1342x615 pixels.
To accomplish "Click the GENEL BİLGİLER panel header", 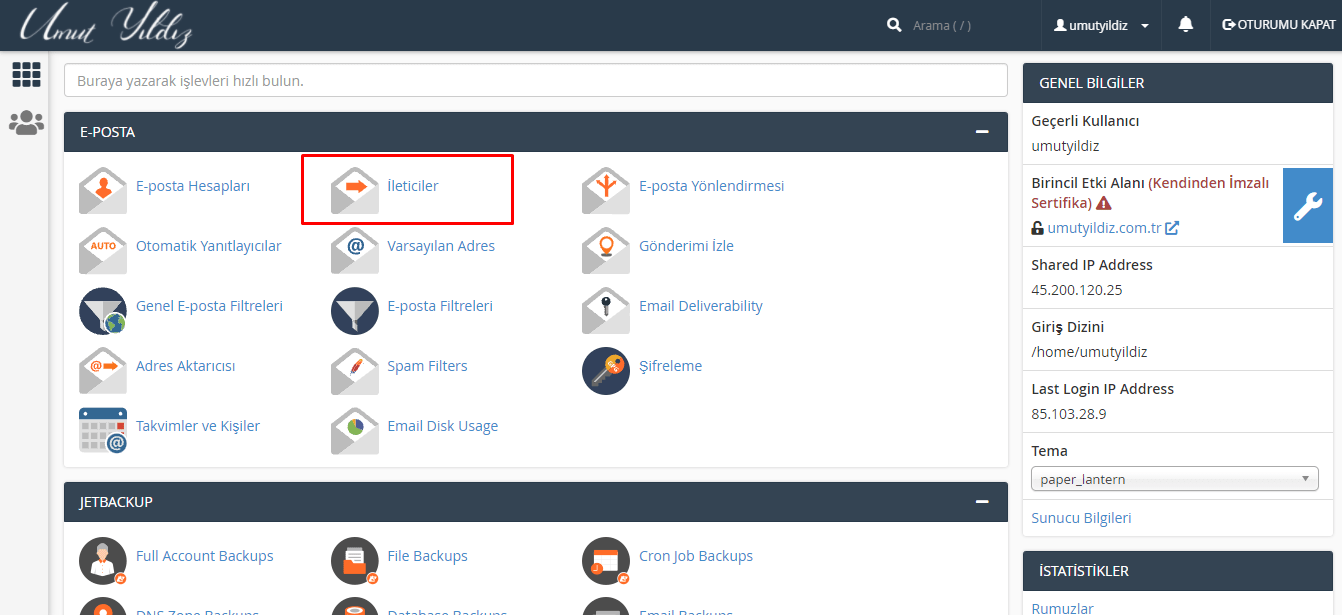I will pyautogui.click(x=1178, y=83).
